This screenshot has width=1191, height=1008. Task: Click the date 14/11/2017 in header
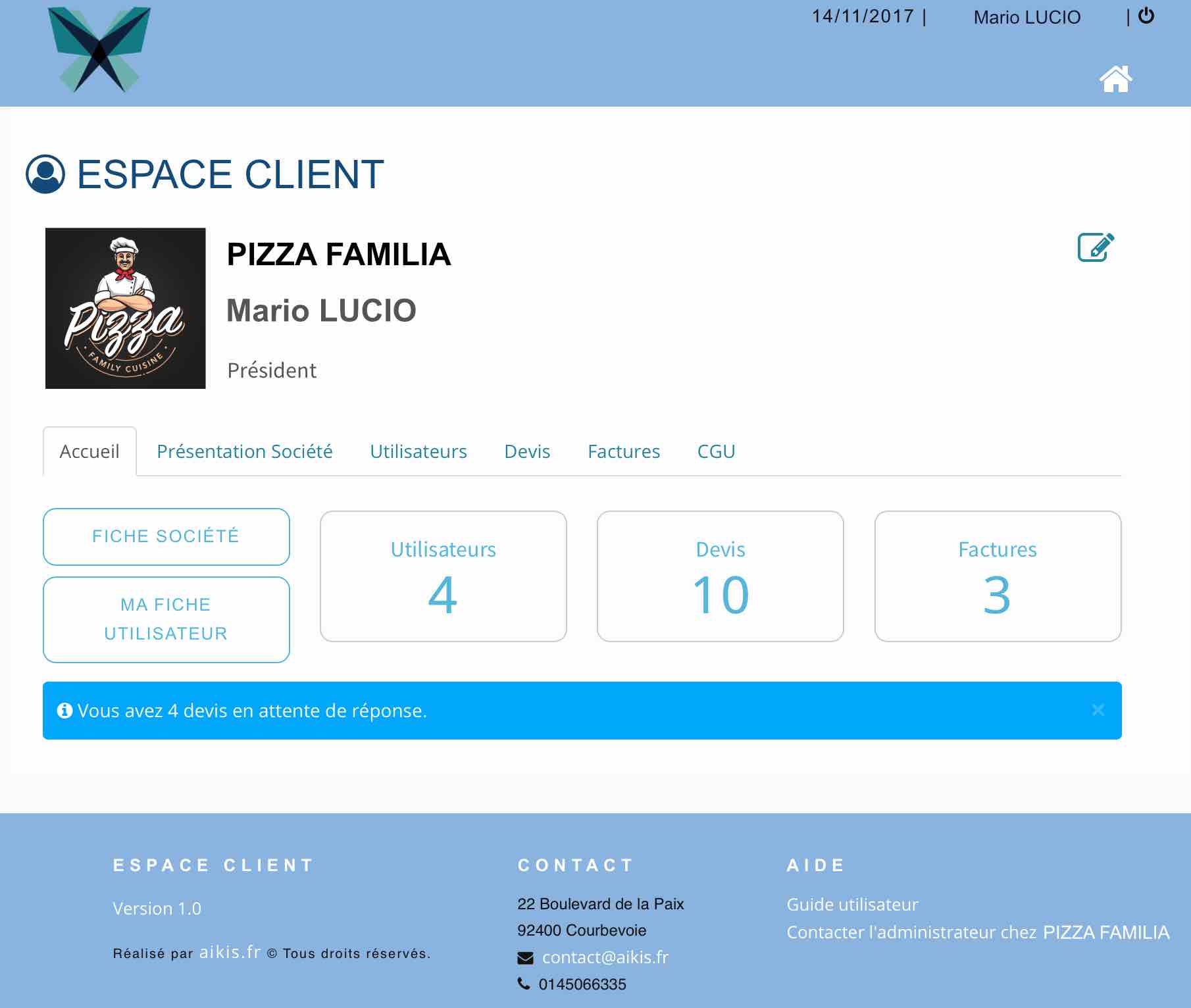(x=863, y=16)
